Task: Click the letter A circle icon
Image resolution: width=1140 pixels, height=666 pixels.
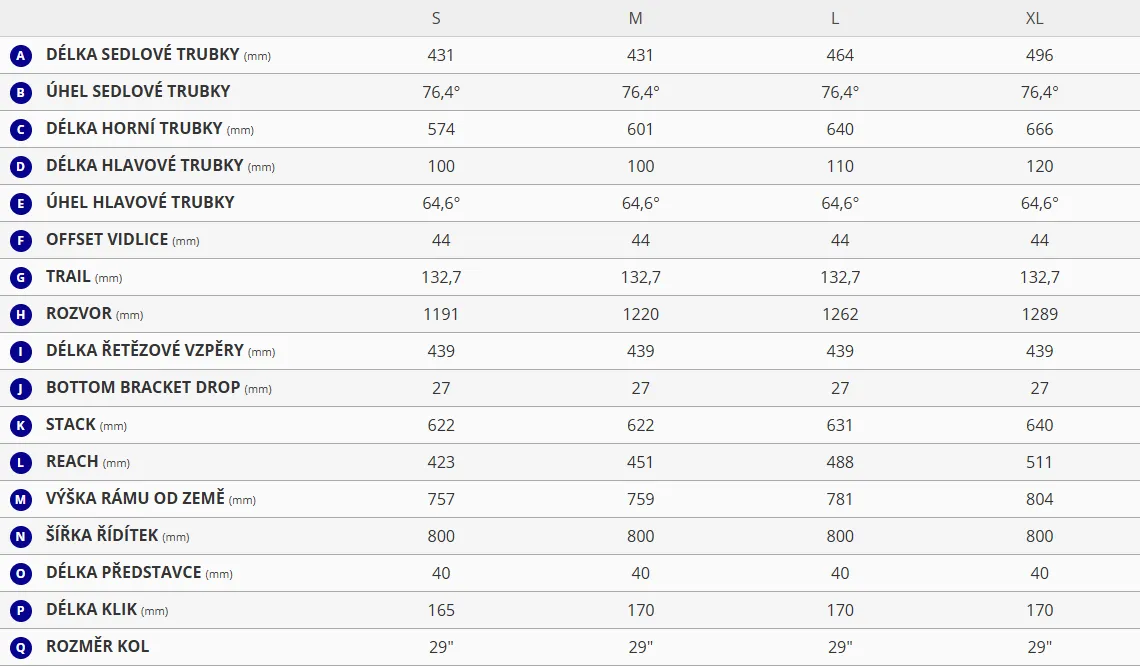Action: [x=21, y=56]
